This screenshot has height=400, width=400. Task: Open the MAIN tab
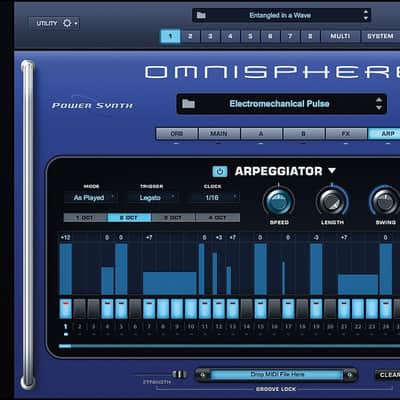pos(219,134)
